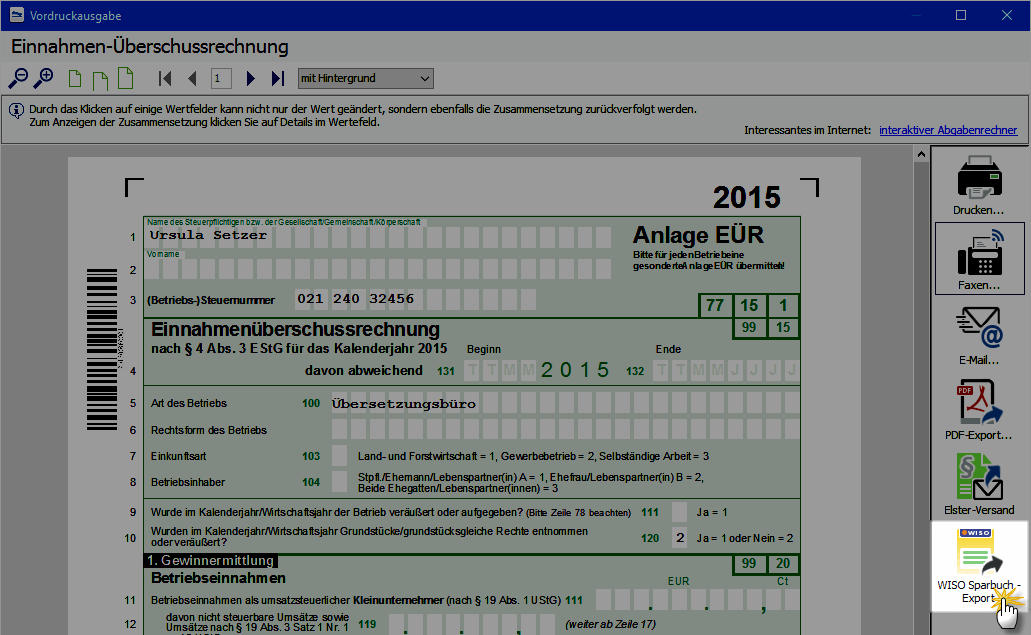Screen dimensions: 1031x635
Task: Click the scrollbar up arrow
Action: tap(921, 154)
